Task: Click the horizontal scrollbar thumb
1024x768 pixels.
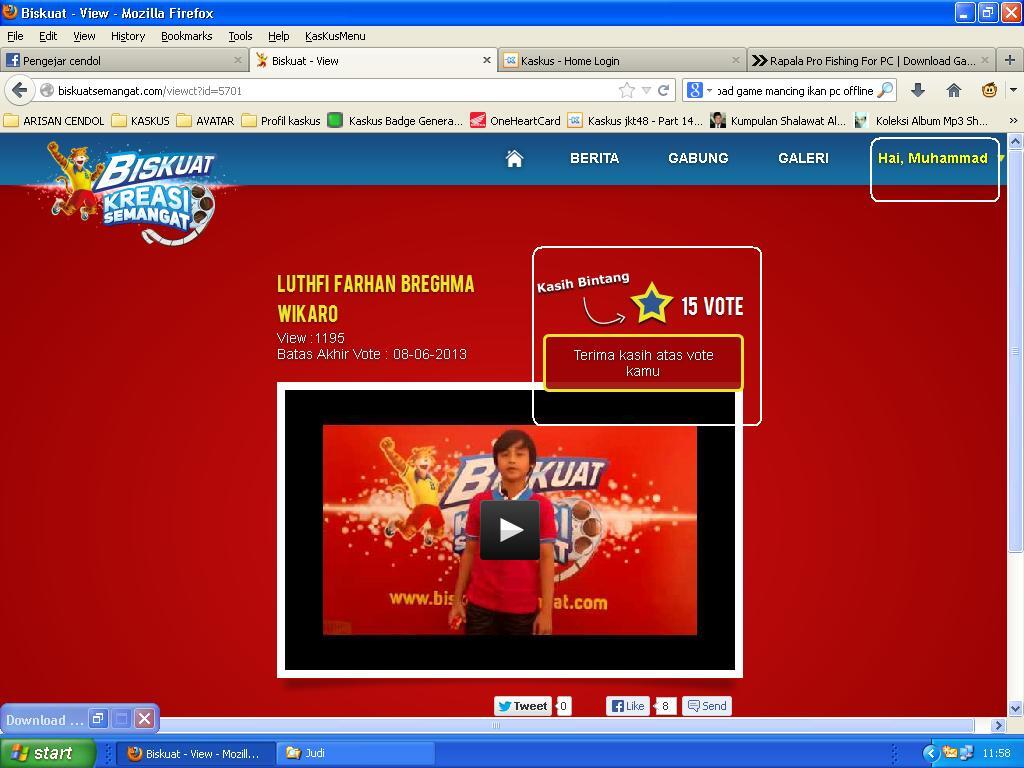Action: click(496, 725)
